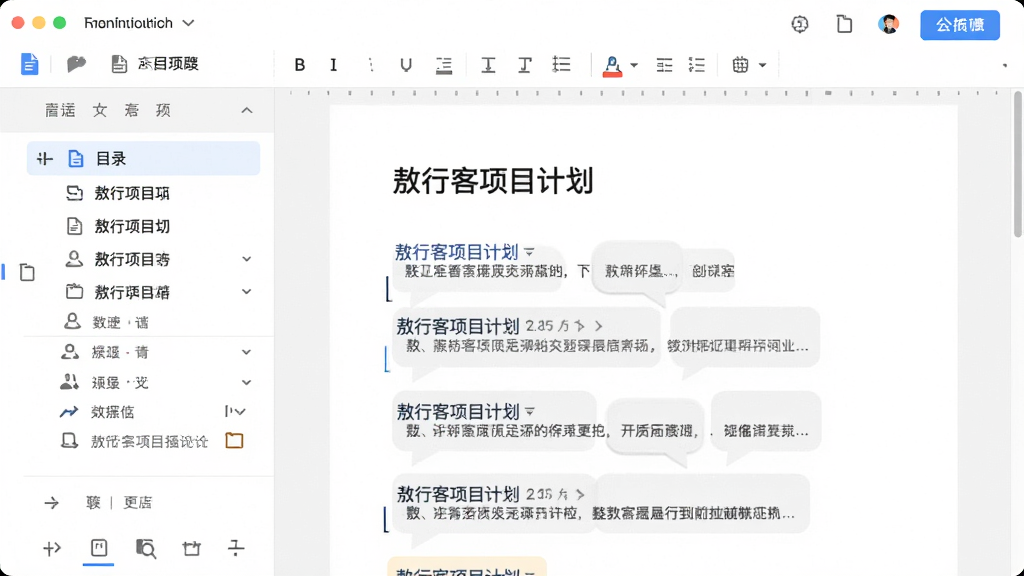Open sidebar item 敖行项目切
Viewport: 1024px width, 576px height.
(x=132, y=226)
